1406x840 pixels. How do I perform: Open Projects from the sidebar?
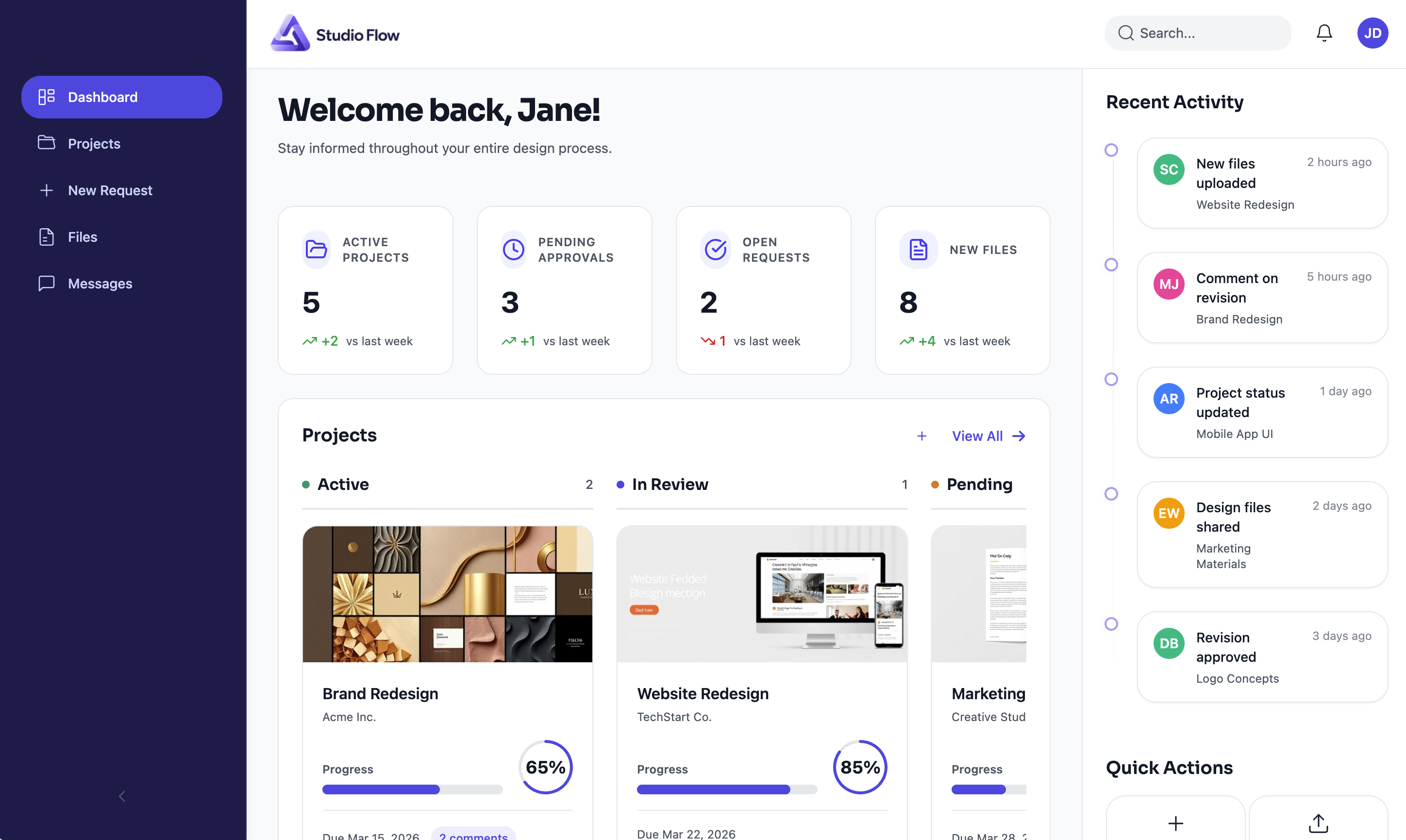pos(122,143)
